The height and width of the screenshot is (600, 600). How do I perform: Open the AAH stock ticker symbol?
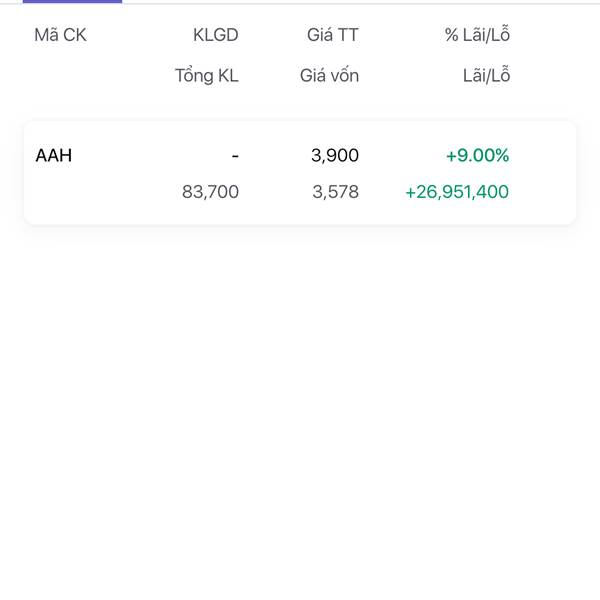(x=54, y=155)
